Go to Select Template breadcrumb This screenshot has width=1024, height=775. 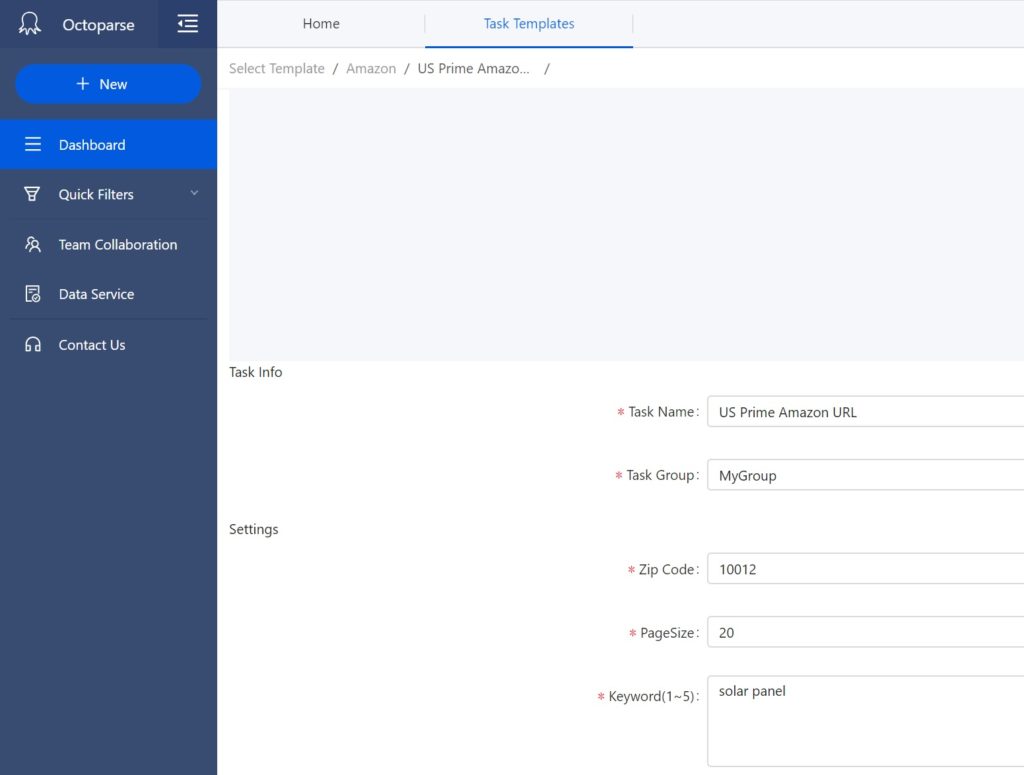coord(277,69)
